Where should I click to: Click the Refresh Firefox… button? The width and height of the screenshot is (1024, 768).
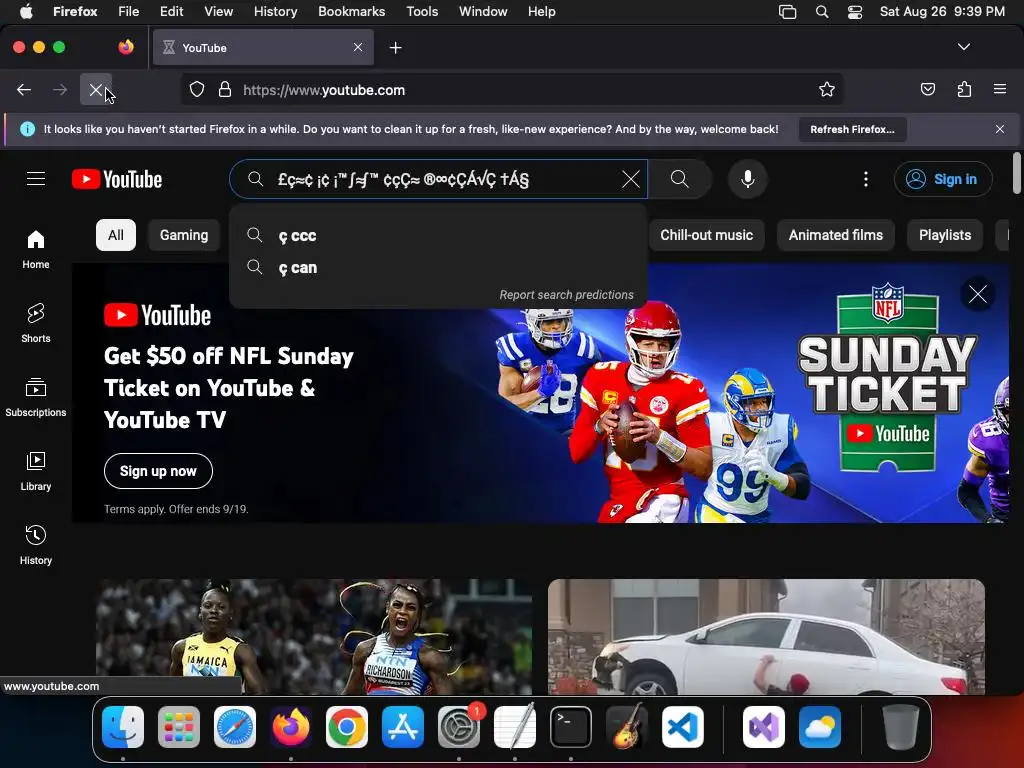click(852, 129)
